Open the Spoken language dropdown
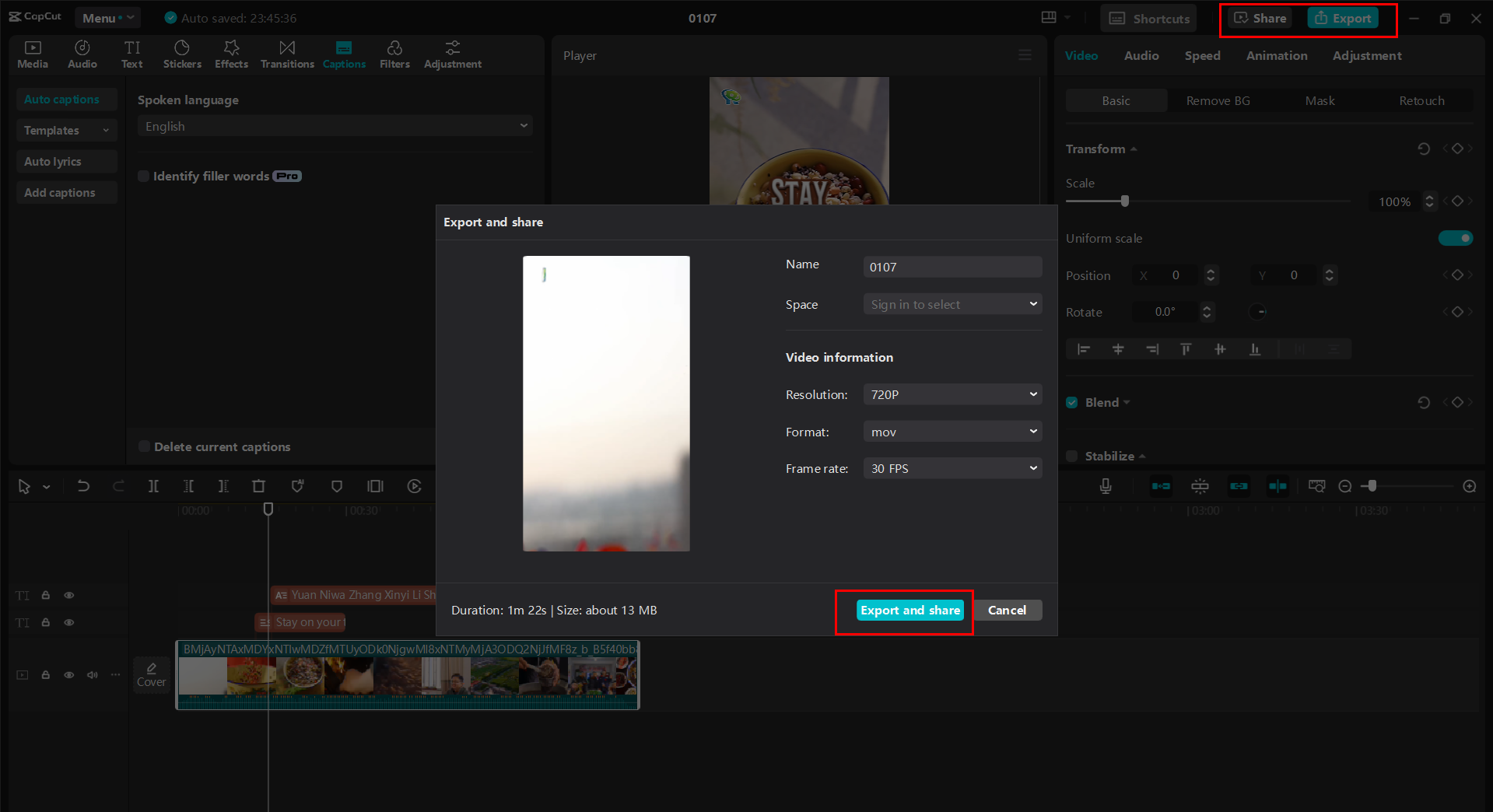The height and width of the screenshot is (812, 1493). [335, 125]
